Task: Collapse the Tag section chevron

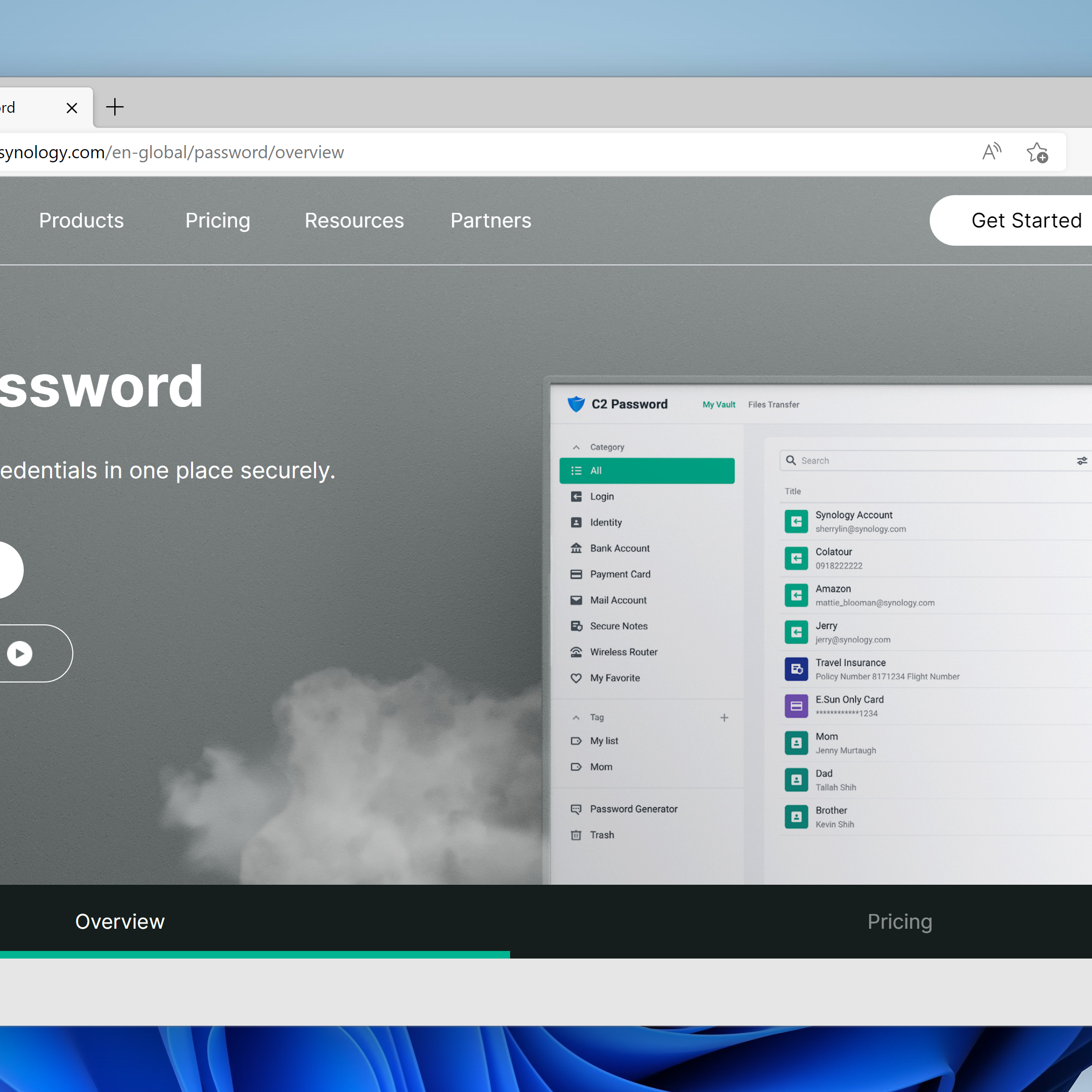Action: (576, 717)
